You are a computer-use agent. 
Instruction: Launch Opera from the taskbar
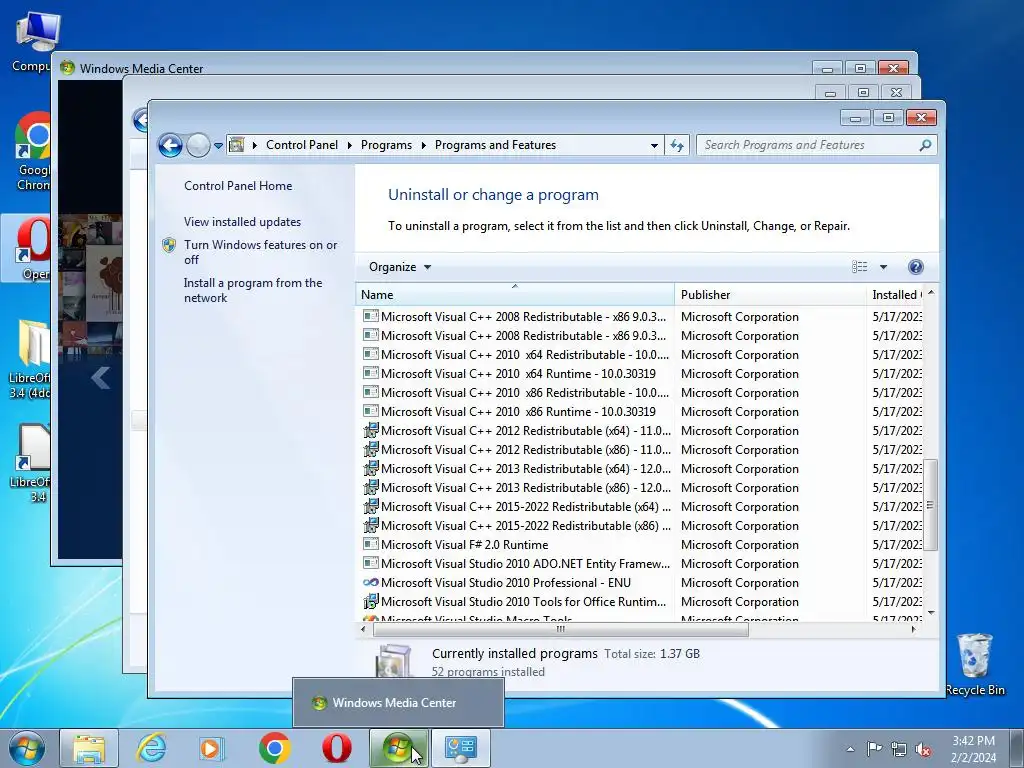[336, 748]
